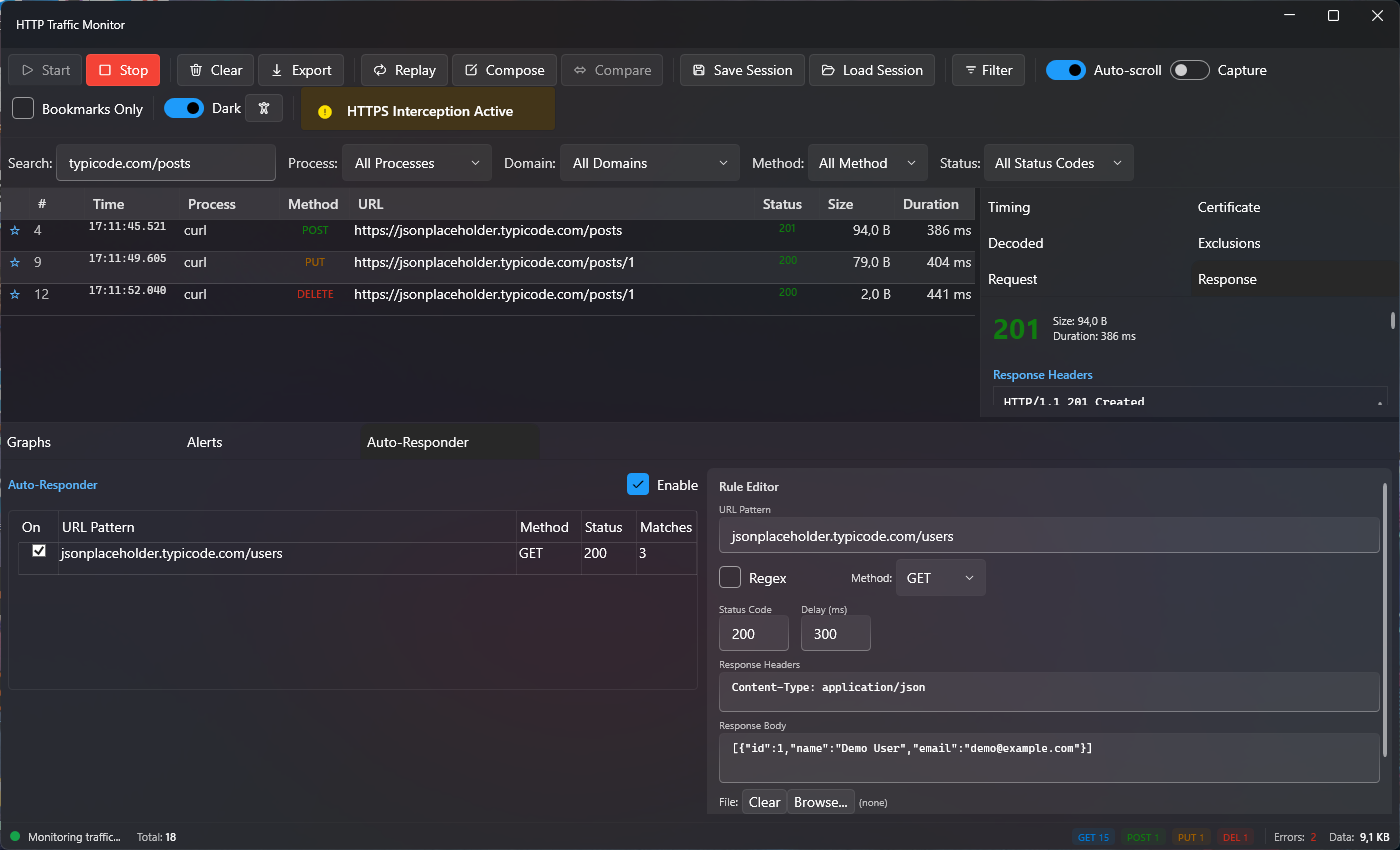Click the Decoded tab
This screenshot has height=850, width=1400.
[x=1016, y=243]
